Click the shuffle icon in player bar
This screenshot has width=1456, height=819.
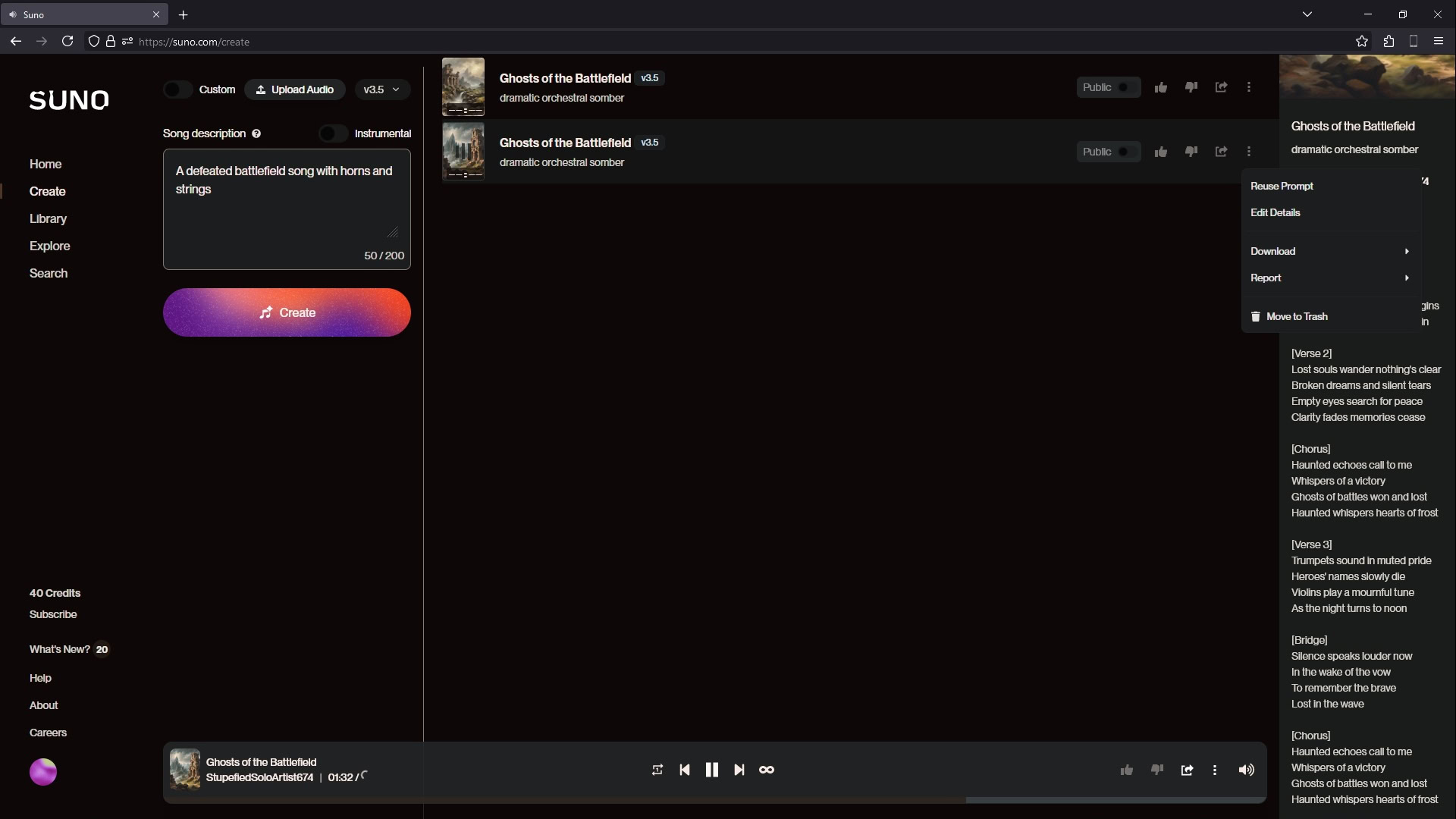[x=657, y=770]
